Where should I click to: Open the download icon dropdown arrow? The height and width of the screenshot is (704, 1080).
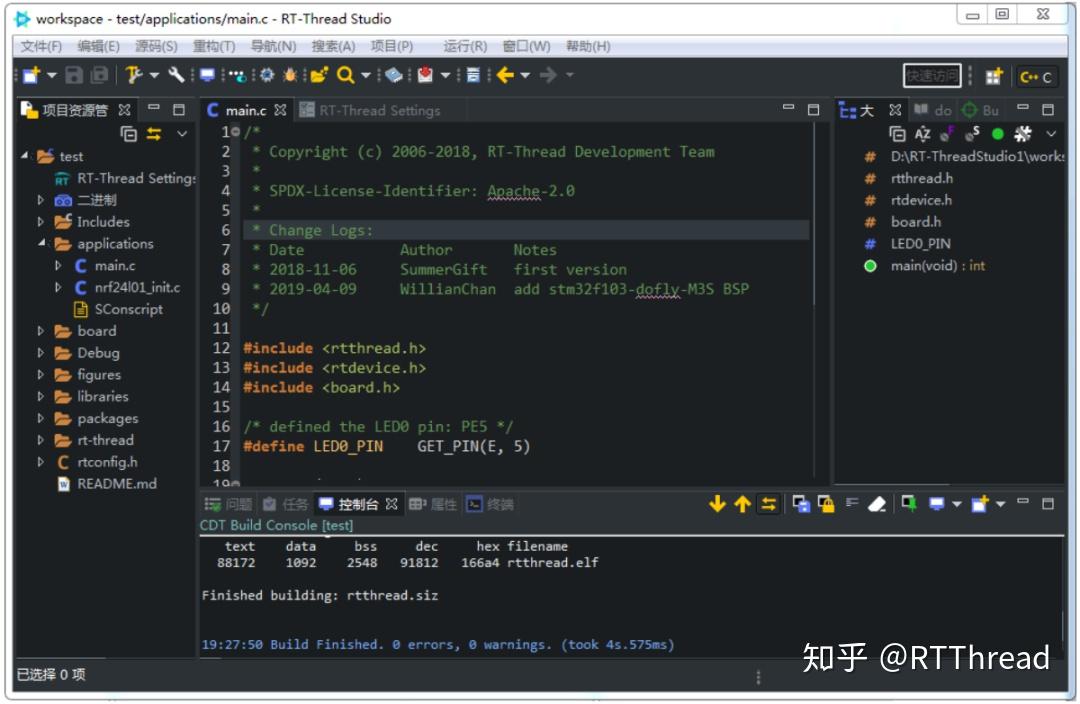446,75
